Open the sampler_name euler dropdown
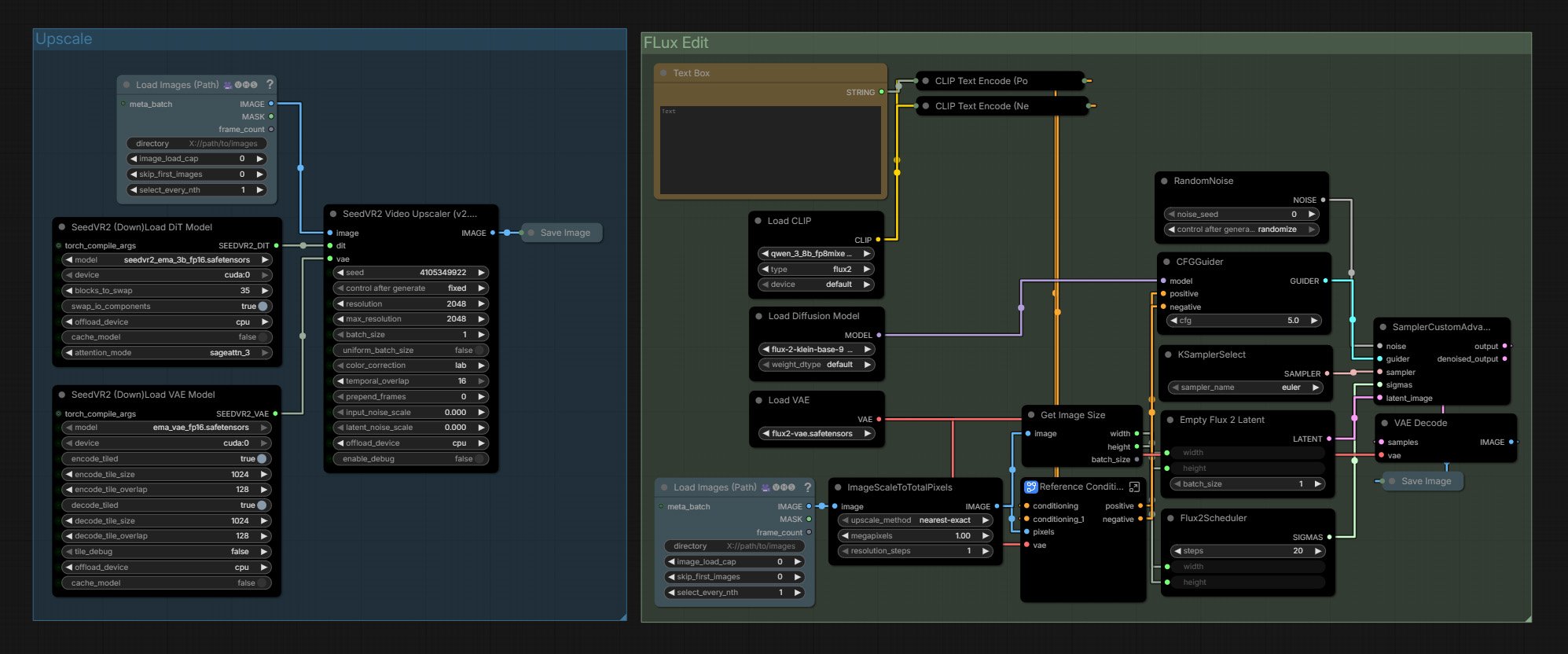This screenshot has height=654, width=1568. [1246, 388]
